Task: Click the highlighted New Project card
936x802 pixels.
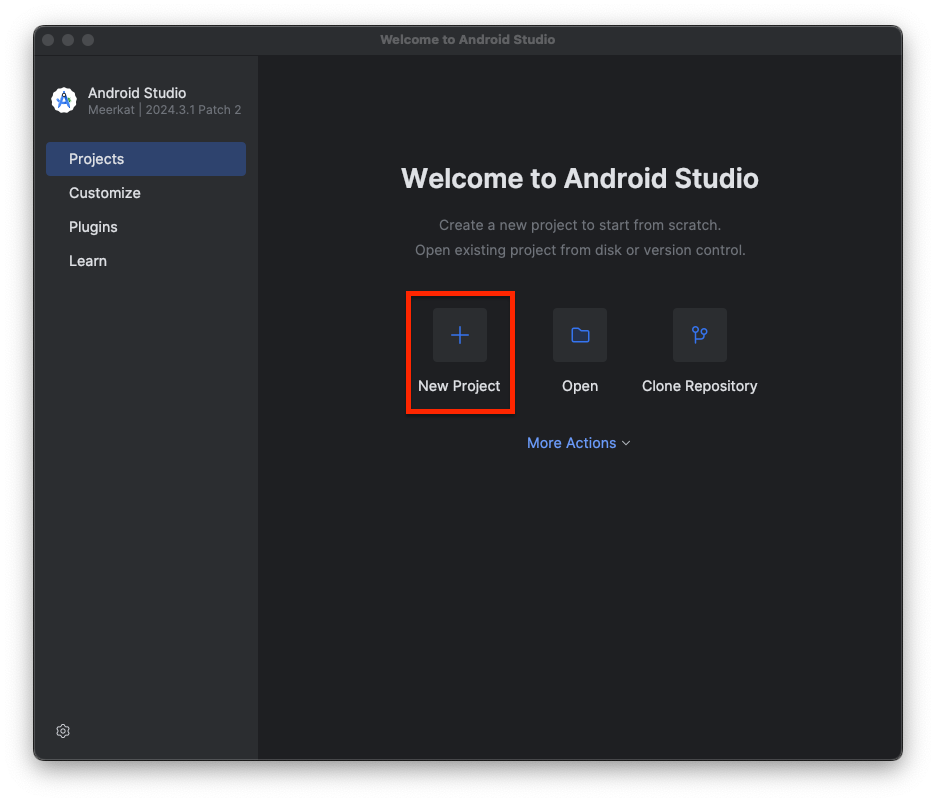Action: [460, 352]
